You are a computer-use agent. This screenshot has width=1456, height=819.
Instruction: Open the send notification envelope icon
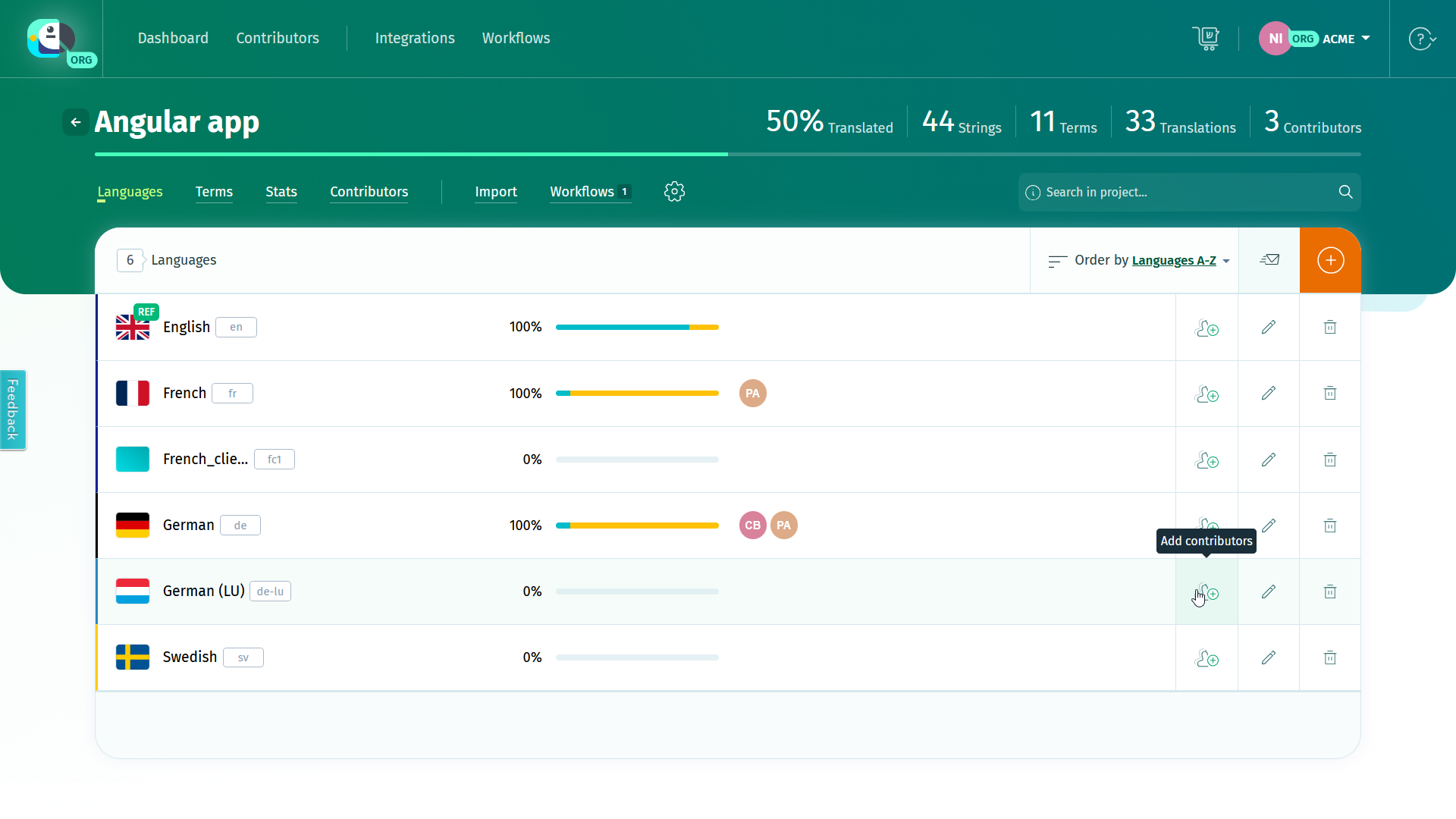click(x=1269, y=260)
